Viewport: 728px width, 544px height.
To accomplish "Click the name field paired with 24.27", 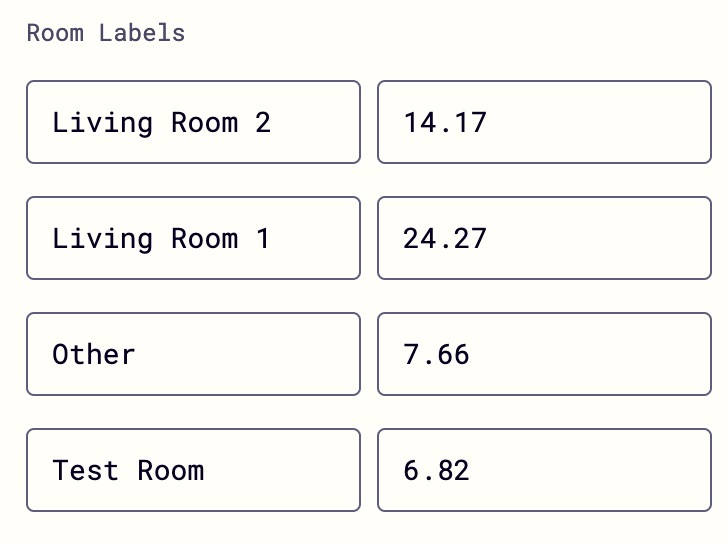I will click(x=193, y=238).
